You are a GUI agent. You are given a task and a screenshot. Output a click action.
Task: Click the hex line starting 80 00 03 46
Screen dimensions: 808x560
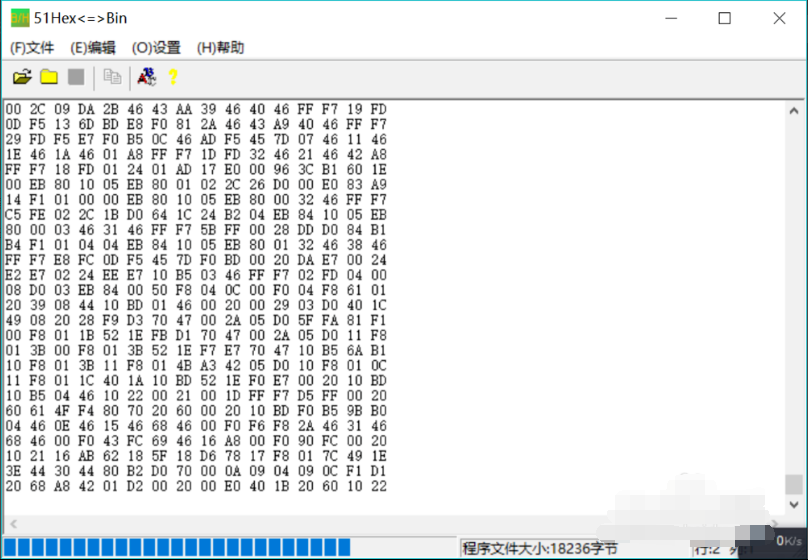[x=196, y=230]
